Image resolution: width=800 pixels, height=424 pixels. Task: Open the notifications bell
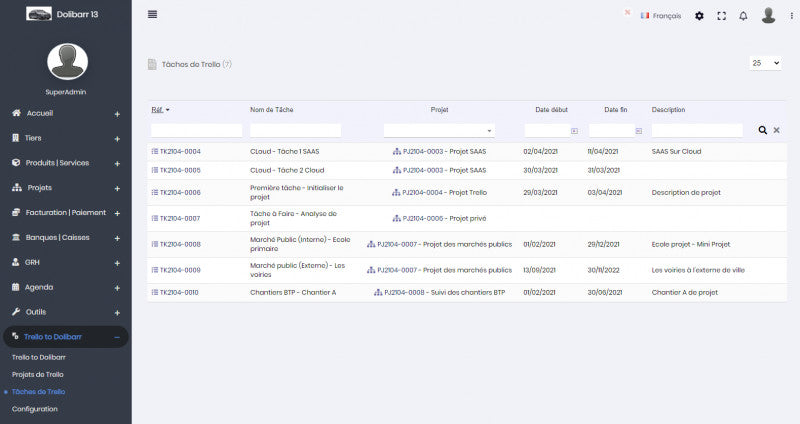(743, 16)
